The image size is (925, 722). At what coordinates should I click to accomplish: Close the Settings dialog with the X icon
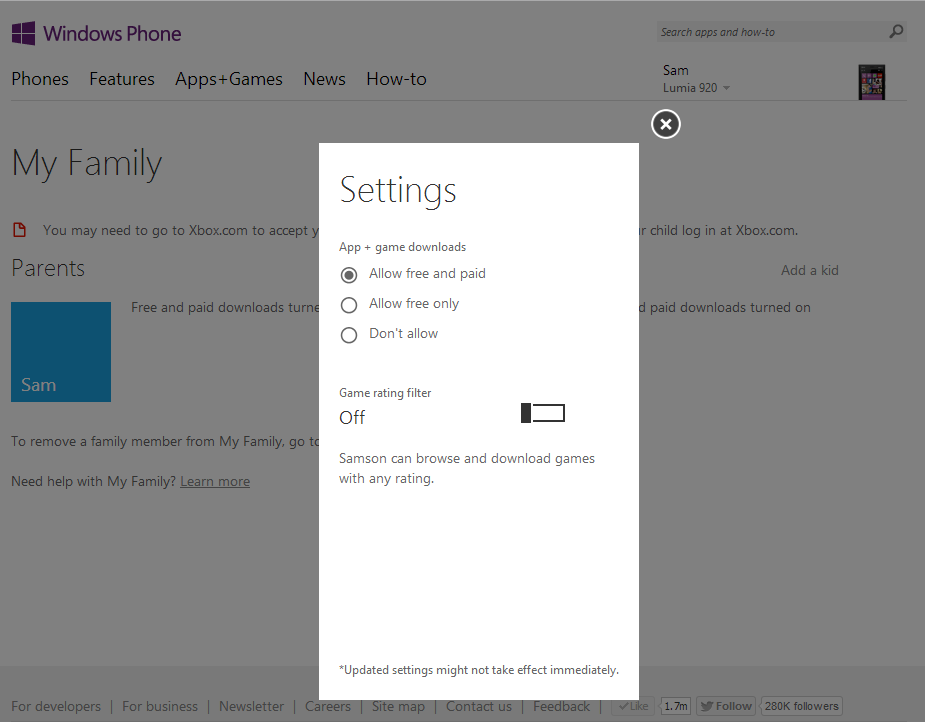665,124
